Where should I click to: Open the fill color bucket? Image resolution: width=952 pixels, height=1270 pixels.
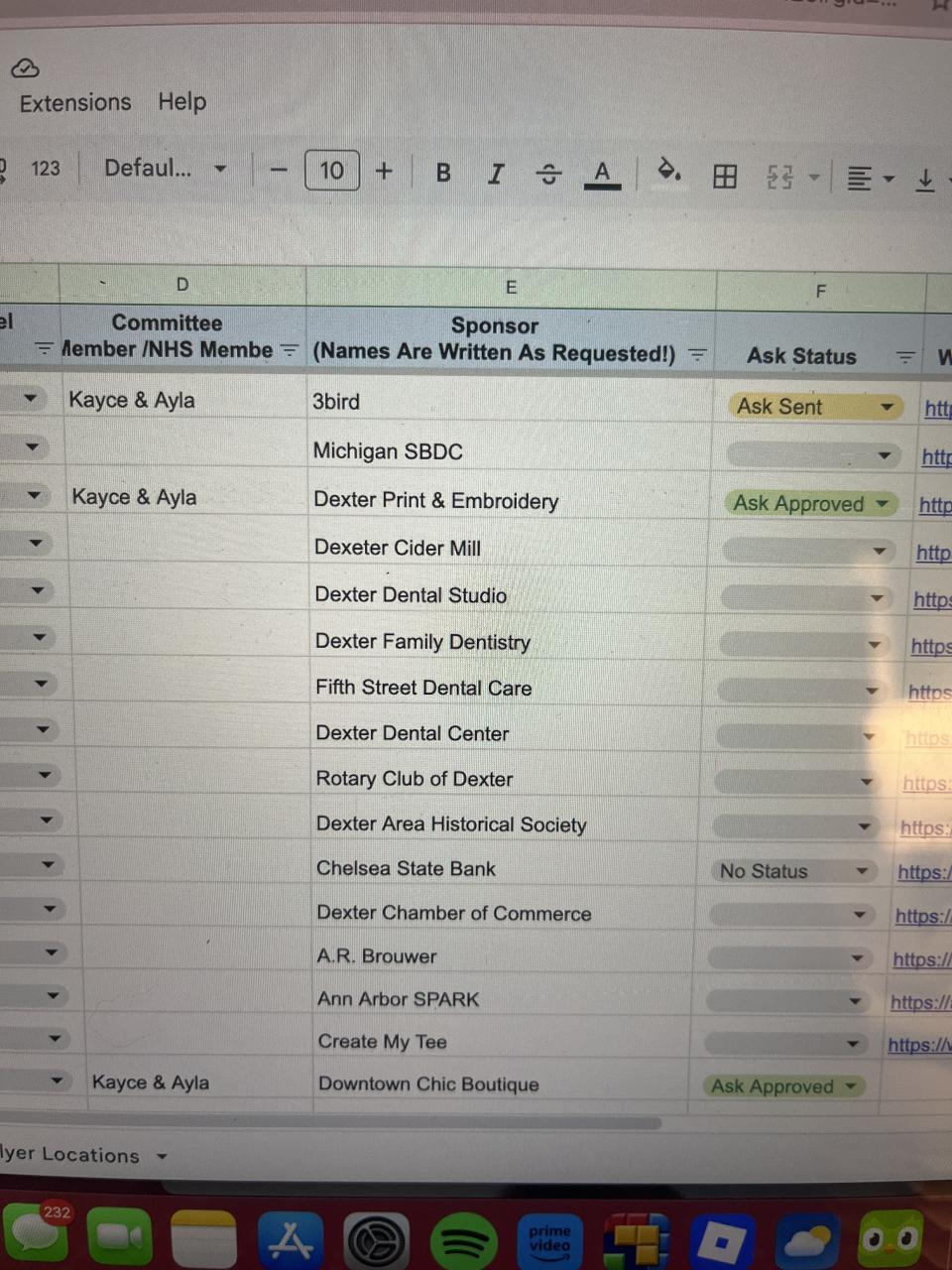point(669,172)
